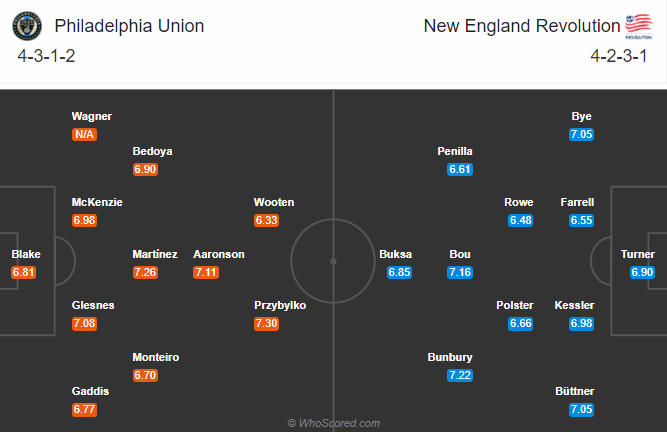Select goalkeeper Blake's name
The width and height of the screenshot is (667, 432).
(x=26, y=254)
